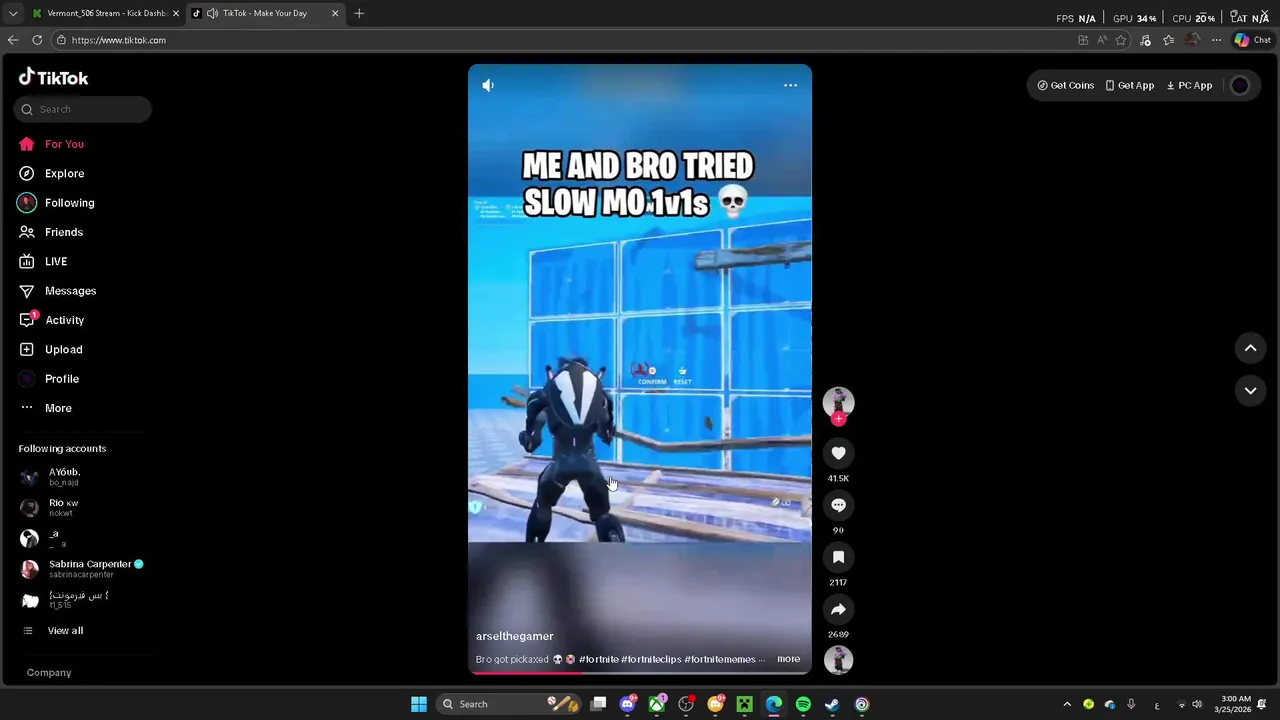Screen dimensions: 1280x720
Task: Open the arselthegamer profile link
Action: (x=514, y=636)
